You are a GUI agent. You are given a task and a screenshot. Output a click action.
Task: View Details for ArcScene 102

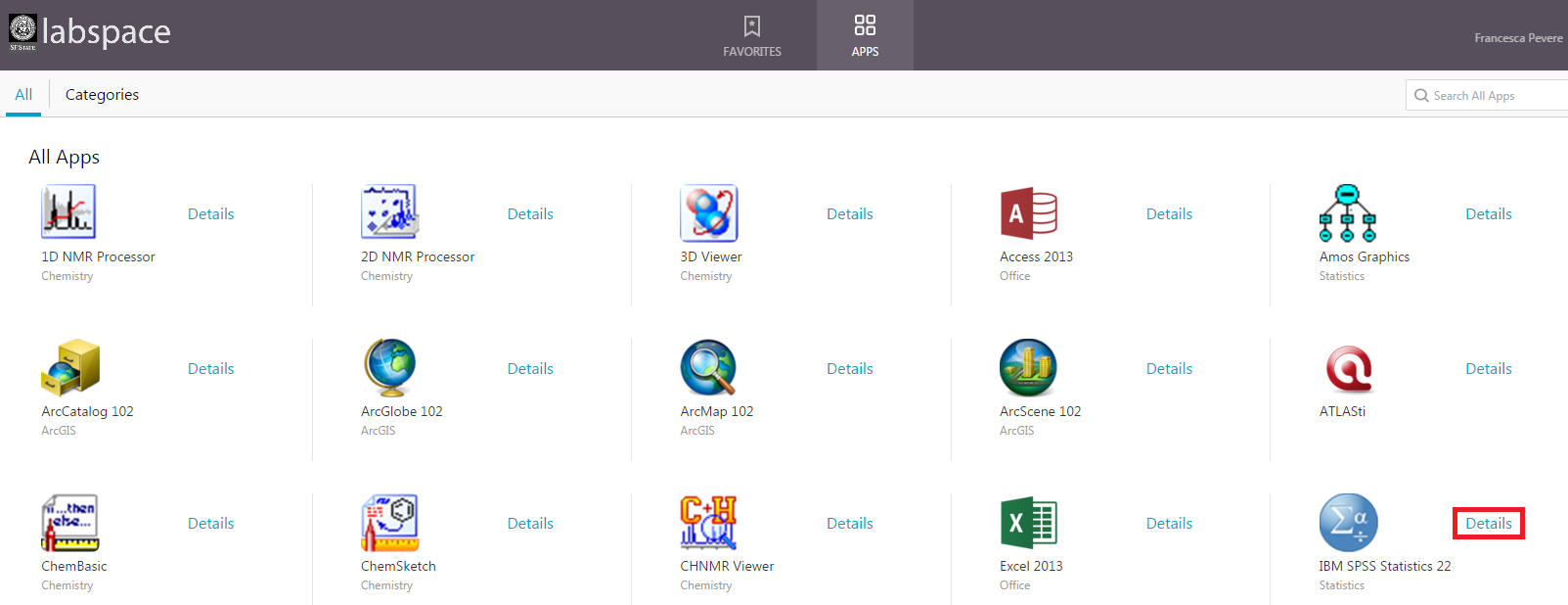click(1169, 368)
